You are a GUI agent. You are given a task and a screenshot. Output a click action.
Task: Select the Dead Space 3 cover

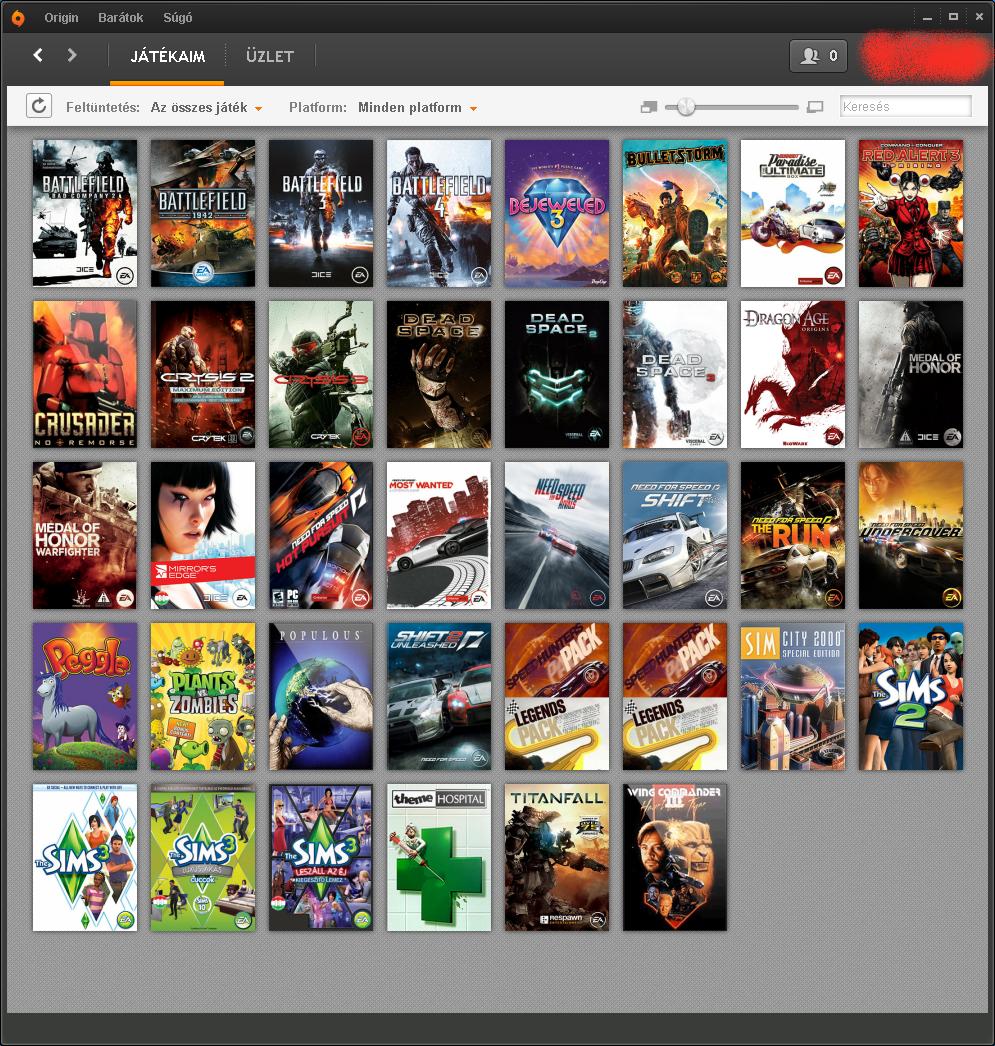point(675,374)
